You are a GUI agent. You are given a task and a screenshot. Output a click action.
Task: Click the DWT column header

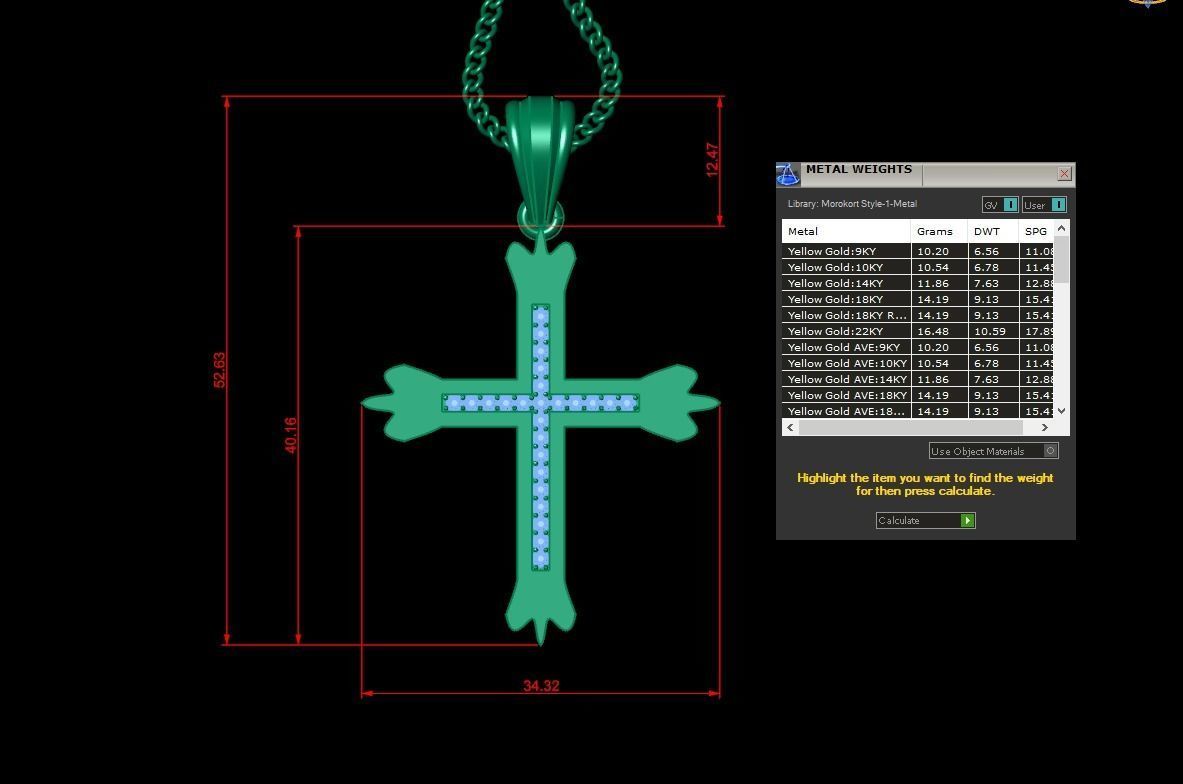[x=993, y=231]
